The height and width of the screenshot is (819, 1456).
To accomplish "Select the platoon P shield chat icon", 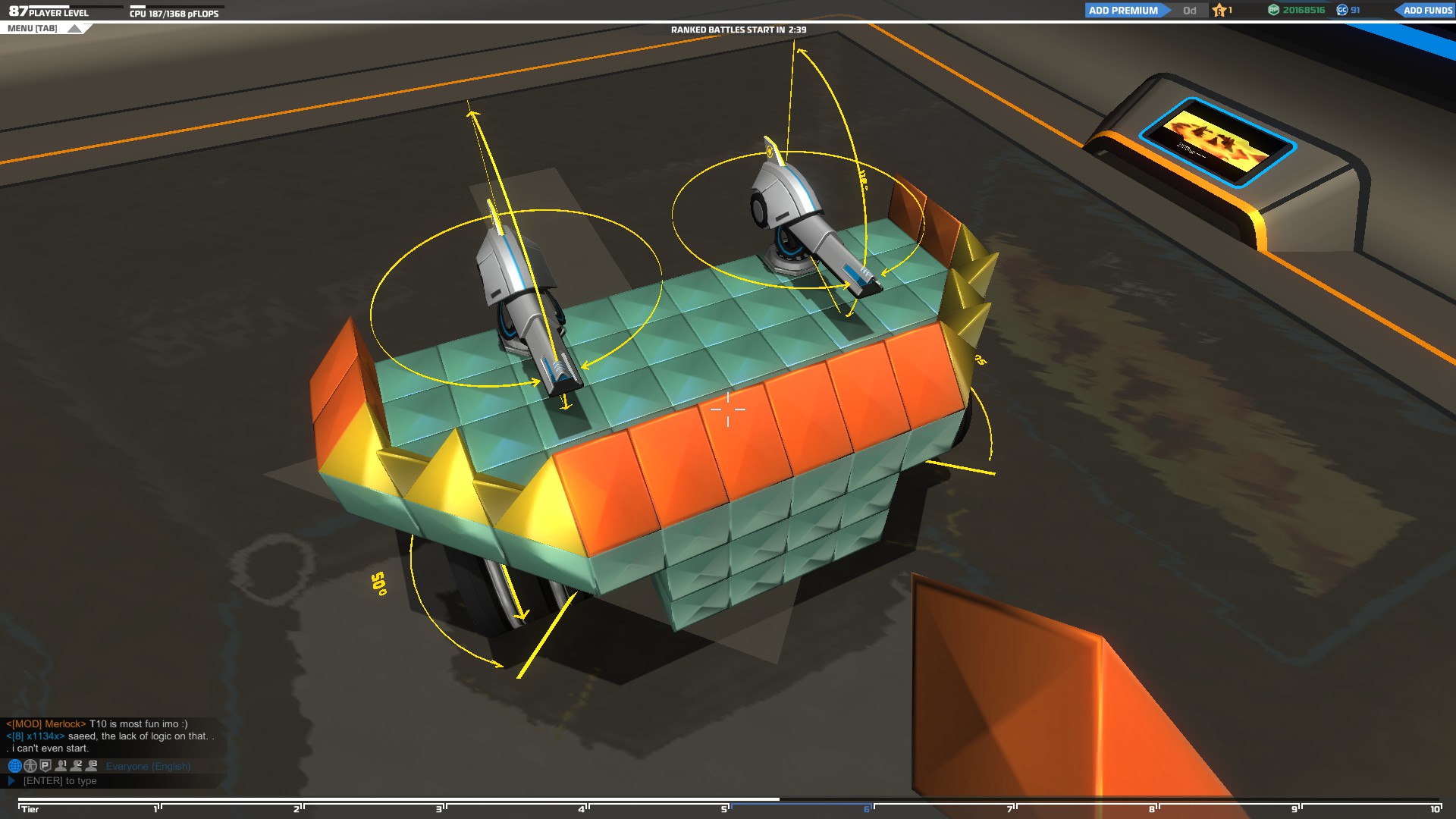I will pyautogui.click(x=45, y=766).
